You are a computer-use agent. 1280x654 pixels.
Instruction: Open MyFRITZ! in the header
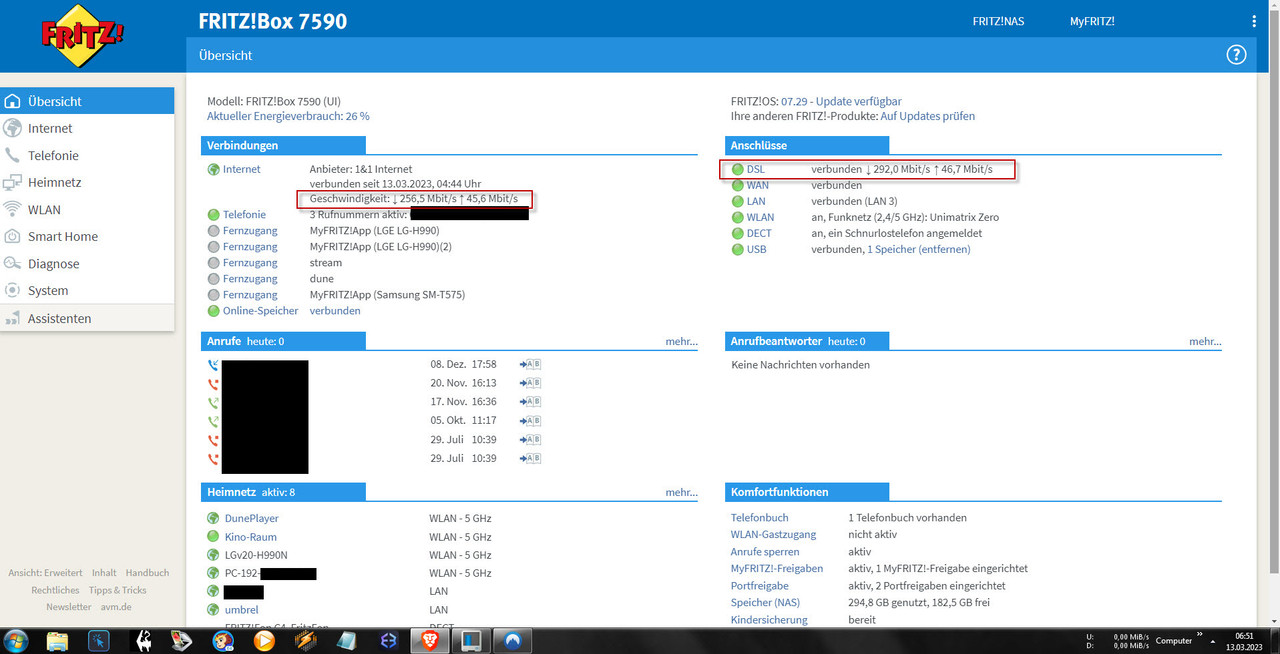(1092, 21)
